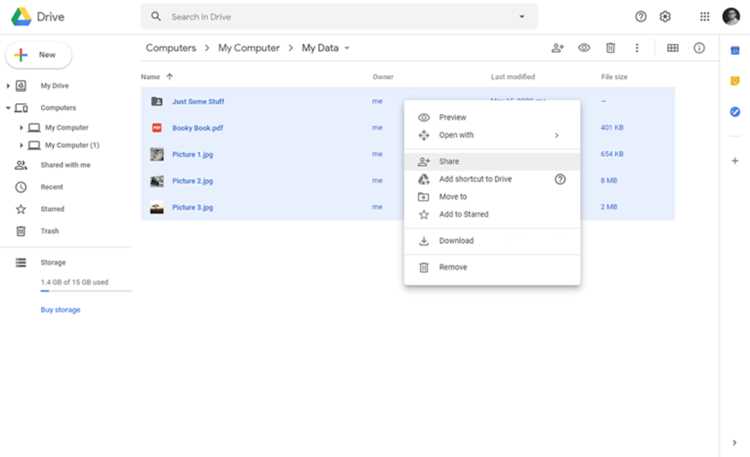Select the Picture 3.jpg file
The width and height of the screenshot is (750, 457).
192,207
